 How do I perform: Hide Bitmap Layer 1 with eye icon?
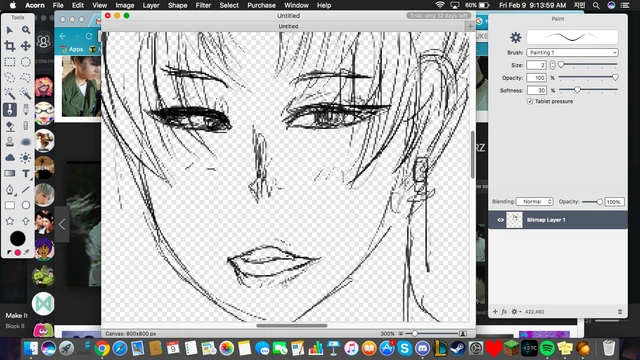[500, 220]
